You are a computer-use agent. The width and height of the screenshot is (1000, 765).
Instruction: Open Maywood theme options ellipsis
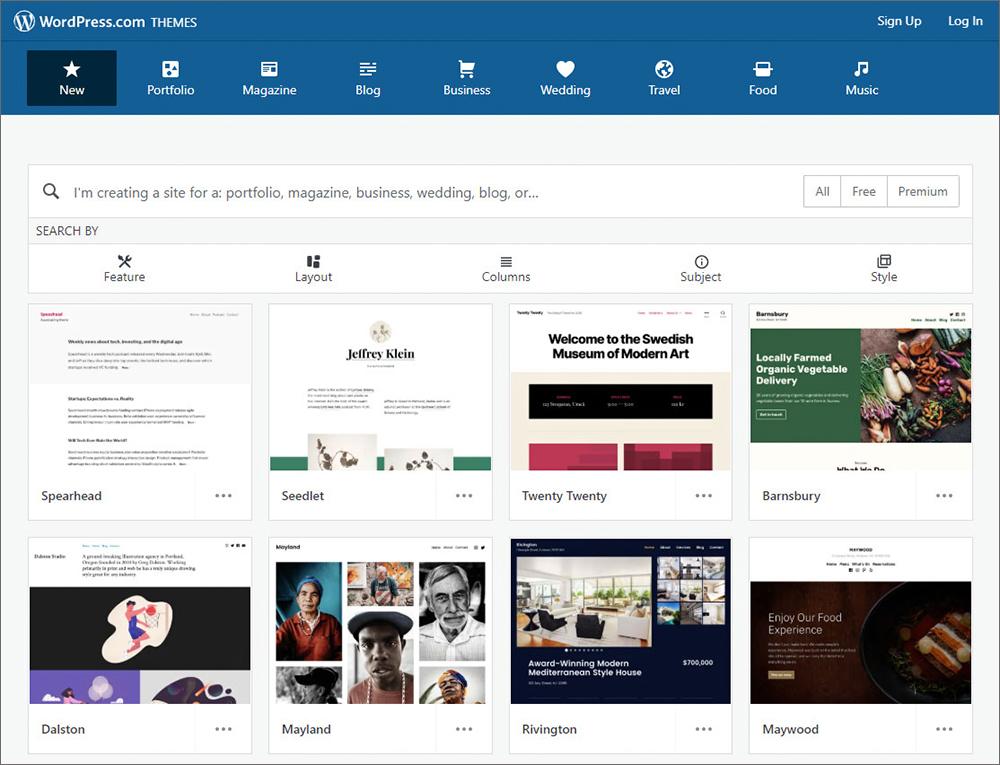pos(944,729)
